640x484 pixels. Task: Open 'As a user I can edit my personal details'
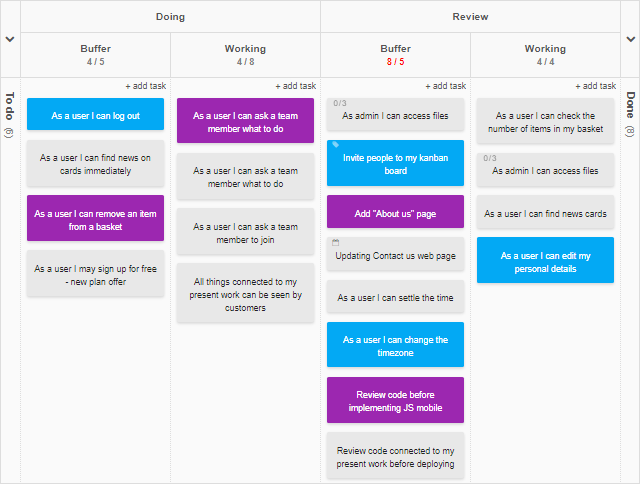point(545,260)
